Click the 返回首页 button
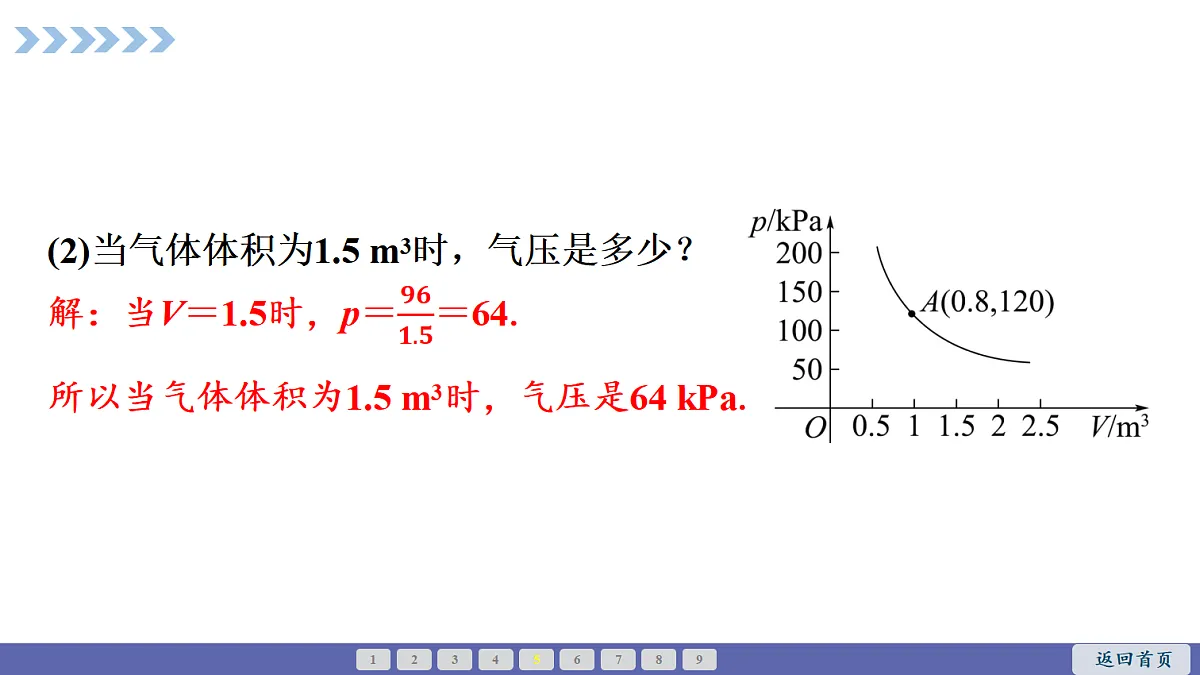Image resolution: width=1200 pixels, height=675 pixels. (1131, 659)
